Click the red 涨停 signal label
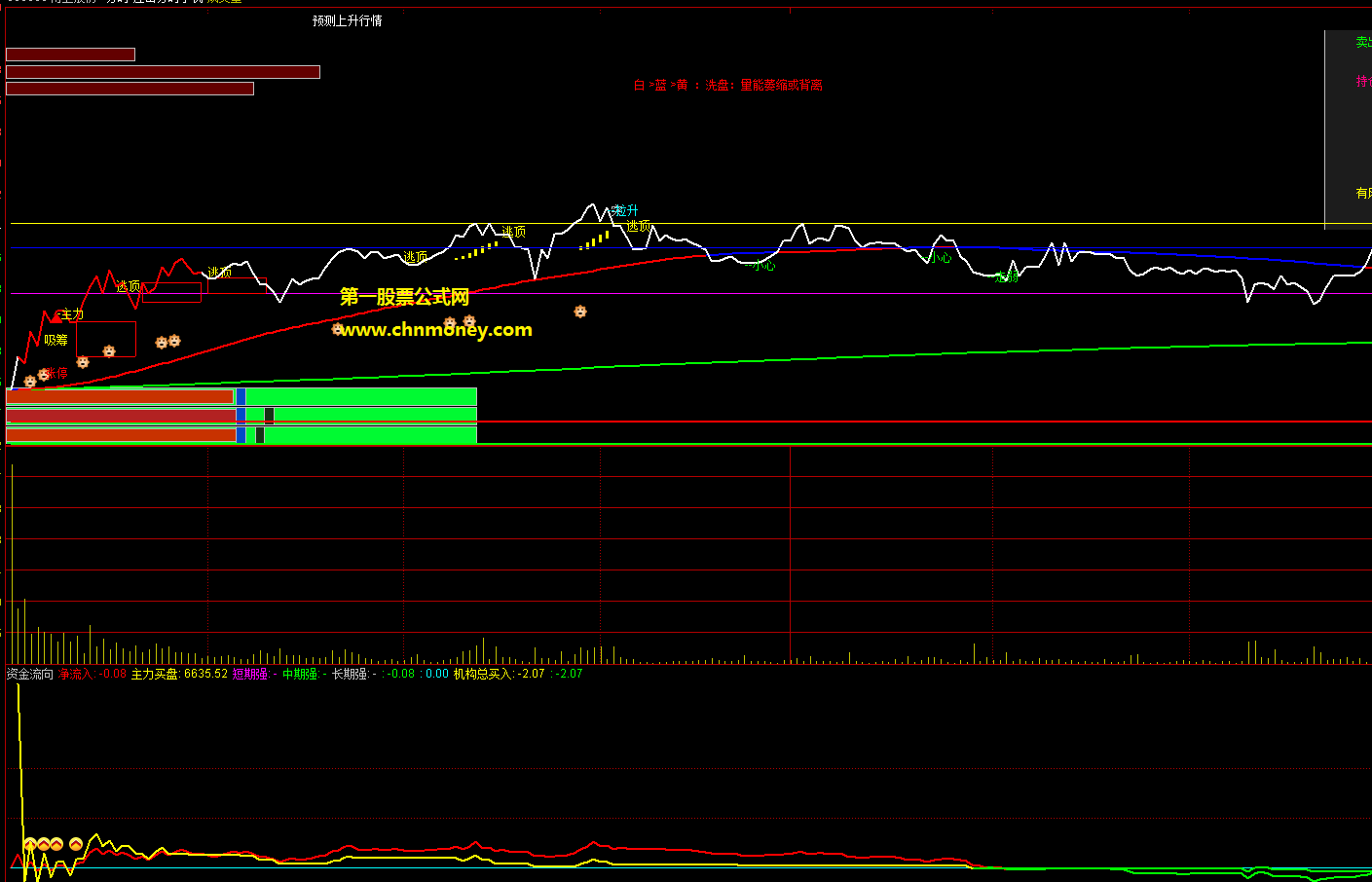Image resolution: width=1372 pixels, height=882 pixels. point(56,373)
